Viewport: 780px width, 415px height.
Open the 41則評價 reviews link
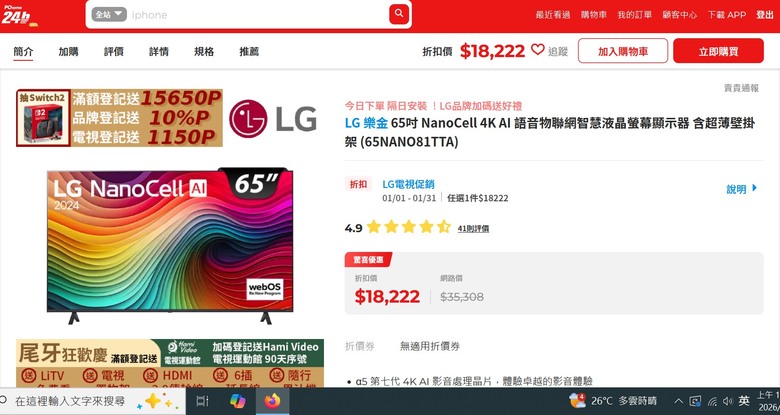pos(473,229)
